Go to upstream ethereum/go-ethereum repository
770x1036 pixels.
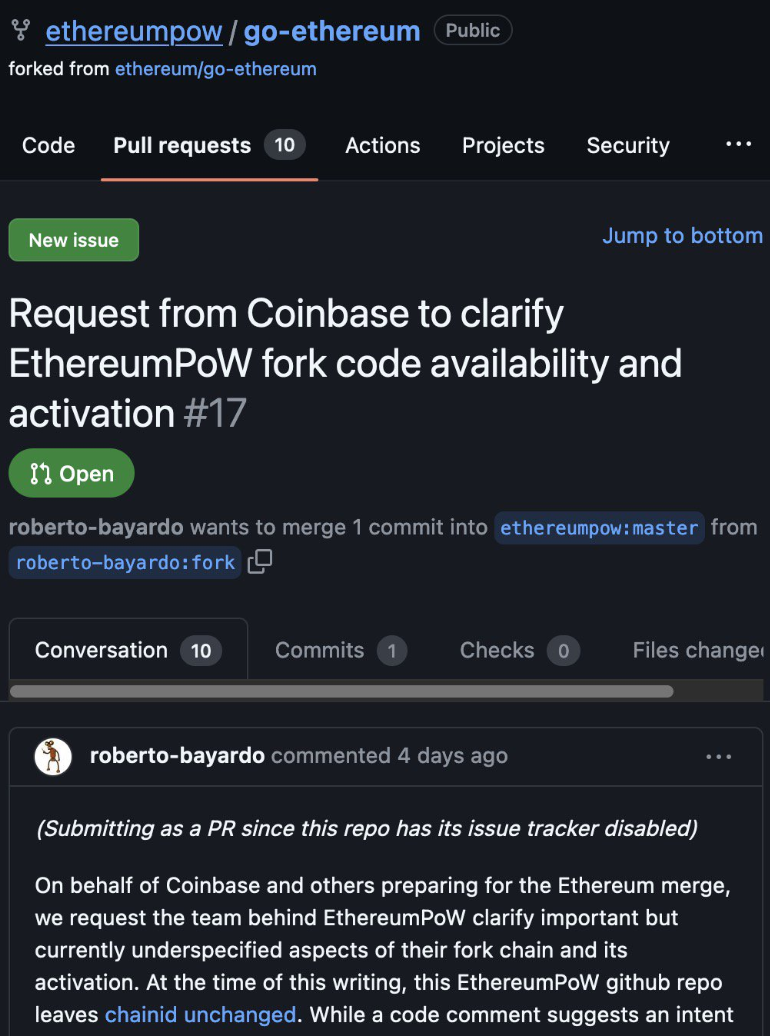tap(215, 69)
